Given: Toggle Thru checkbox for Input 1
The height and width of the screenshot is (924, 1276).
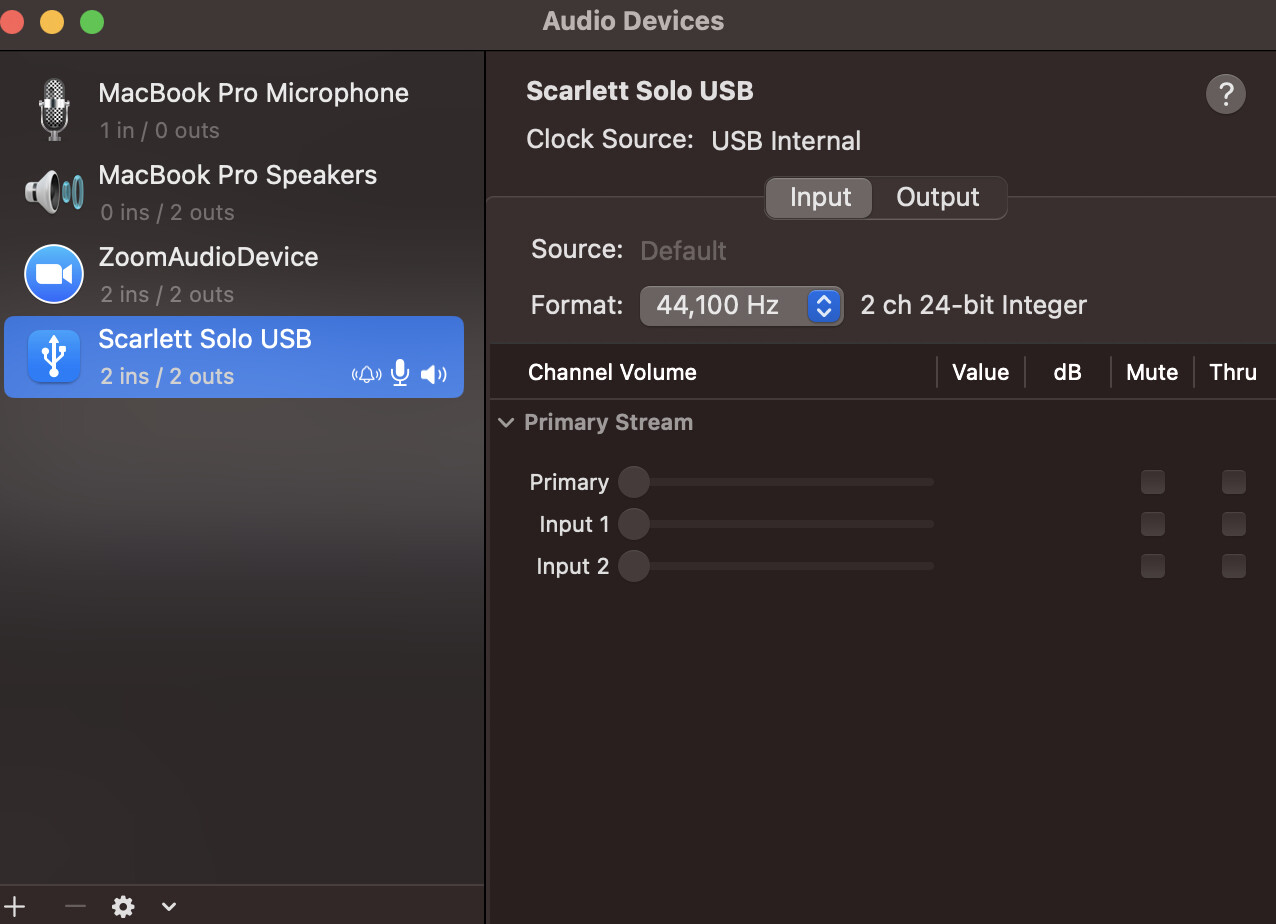Looking at the screenshot, I should pos(1234,524).
